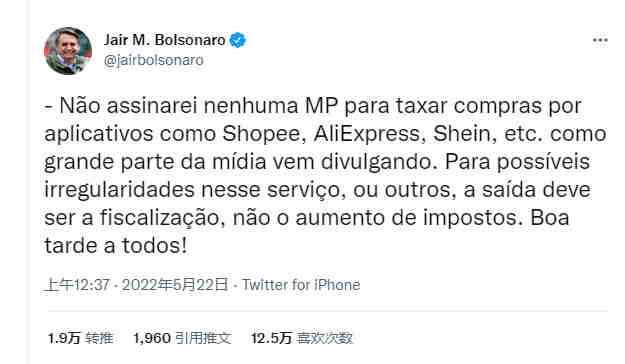625x364 pixels.
Task: Click the blue verified checkmark badge
Action: [238, 40]
